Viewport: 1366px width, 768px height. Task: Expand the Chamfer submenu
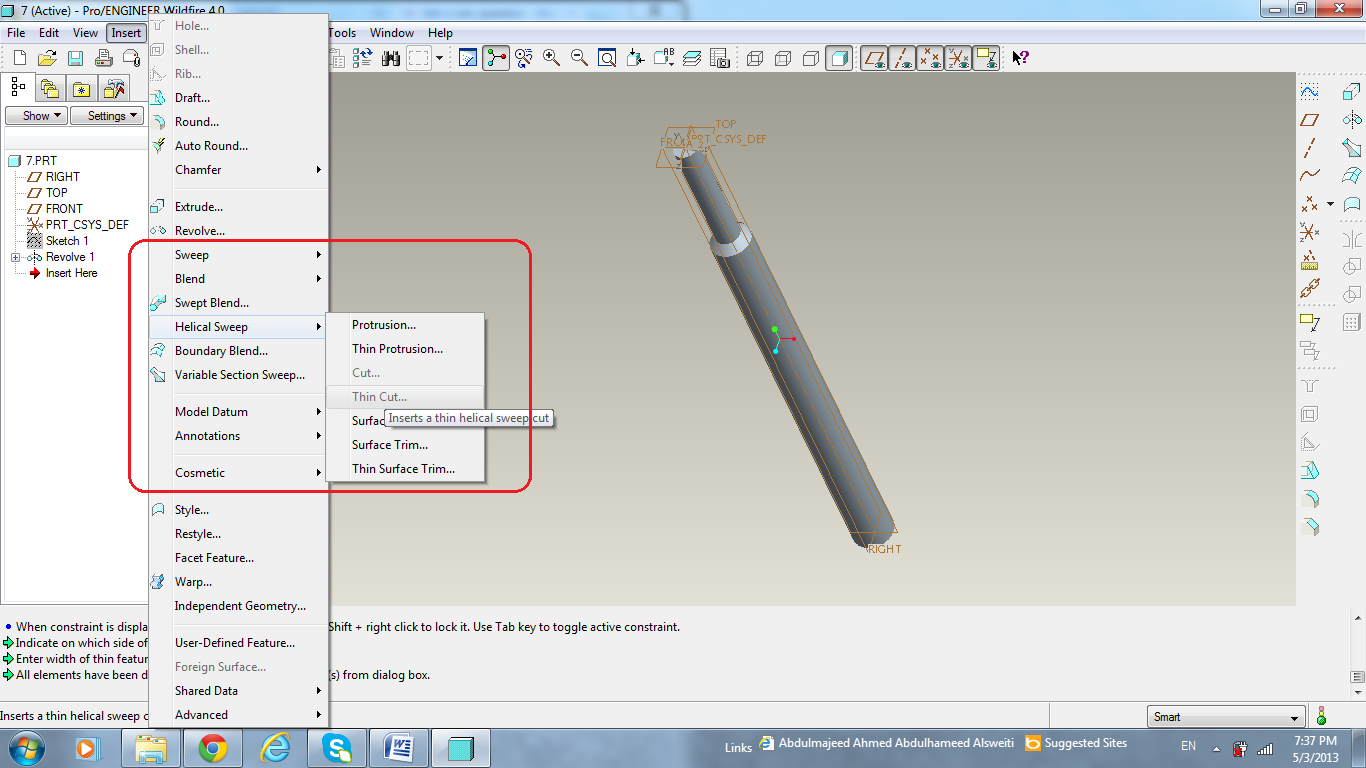(x=238, y=170)
